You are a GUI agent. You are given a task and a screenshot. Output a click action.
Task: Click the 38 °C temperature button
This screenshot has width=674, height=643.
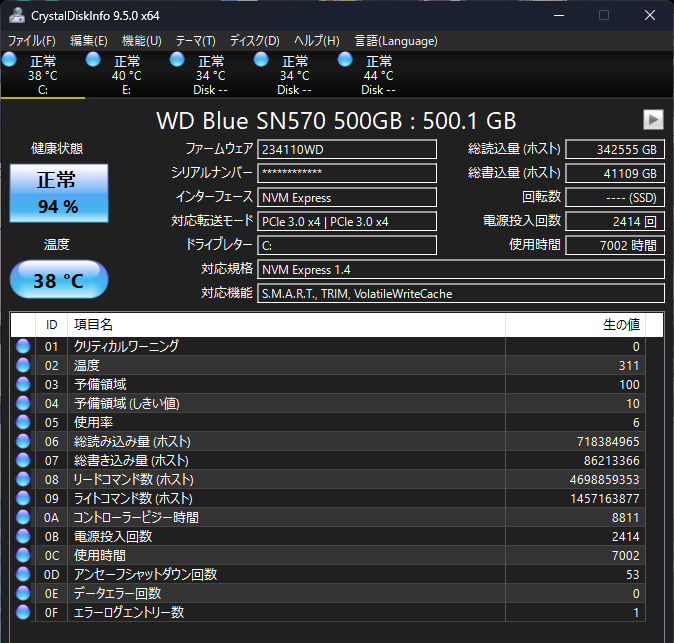[58, 281]
